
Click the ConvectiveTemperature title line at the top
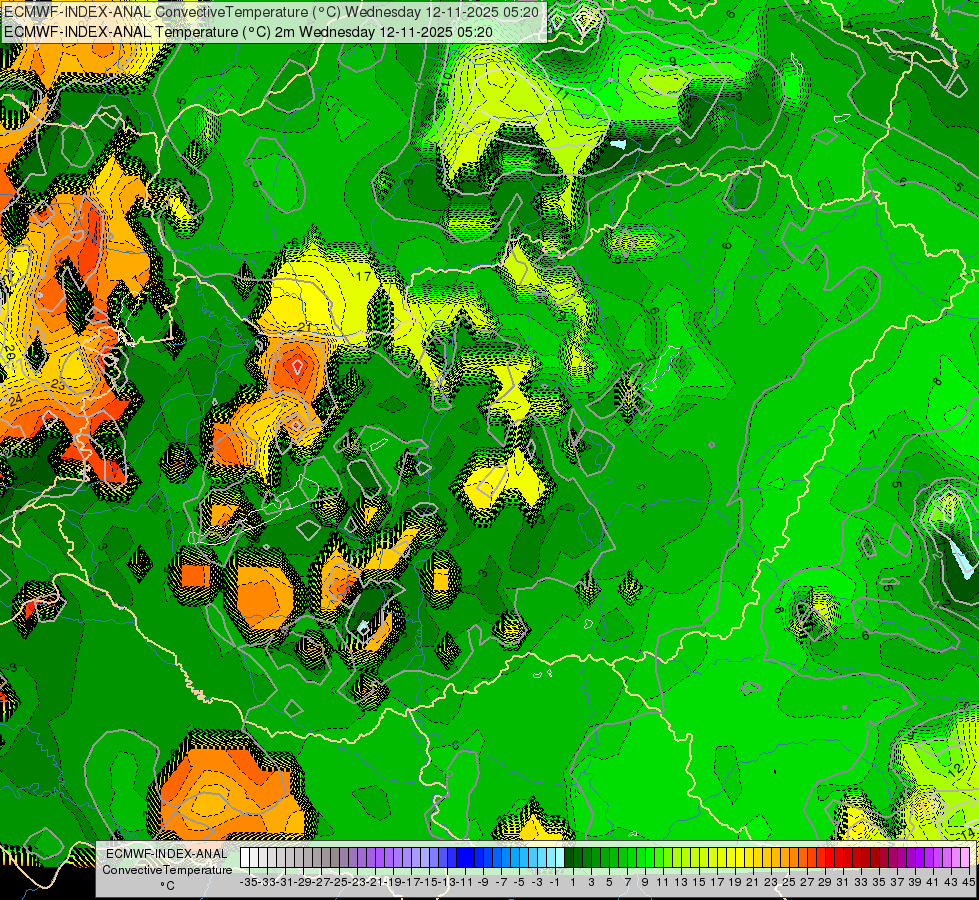[271, 11]
